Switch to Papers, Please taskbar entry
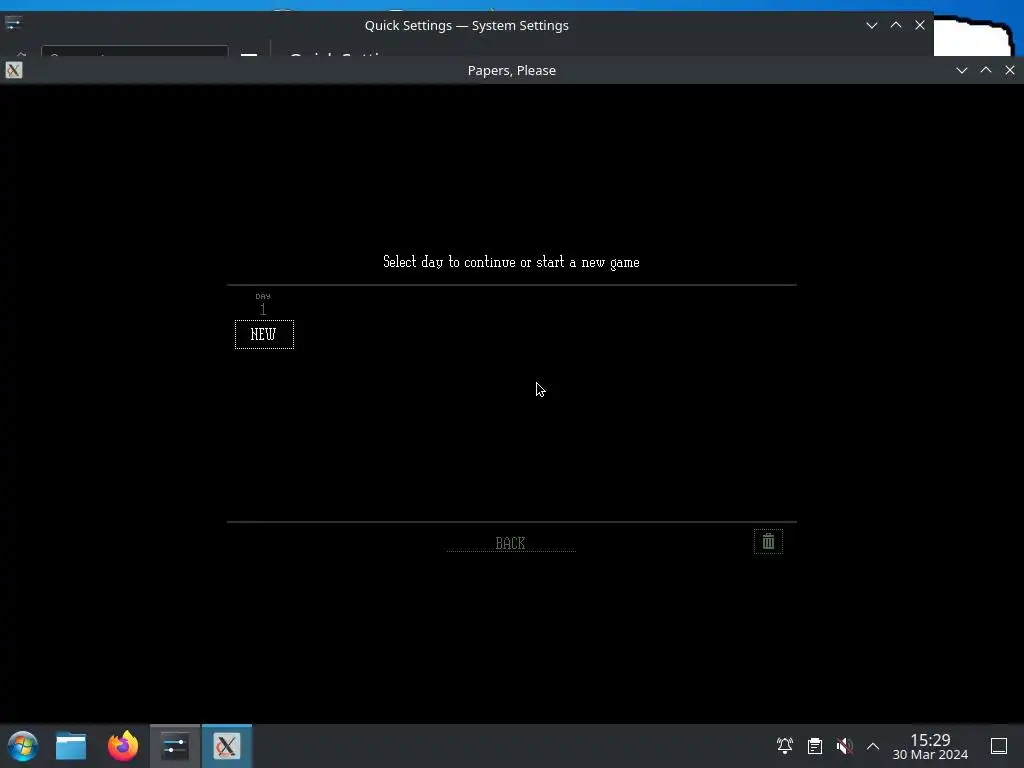Viewport: 1024px width, 768px height. pos(227,746)
